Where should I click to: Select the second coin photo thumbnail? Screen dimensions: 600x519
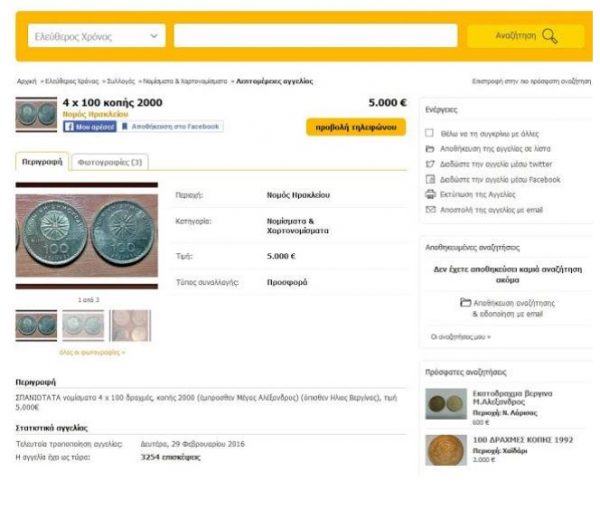83,326
